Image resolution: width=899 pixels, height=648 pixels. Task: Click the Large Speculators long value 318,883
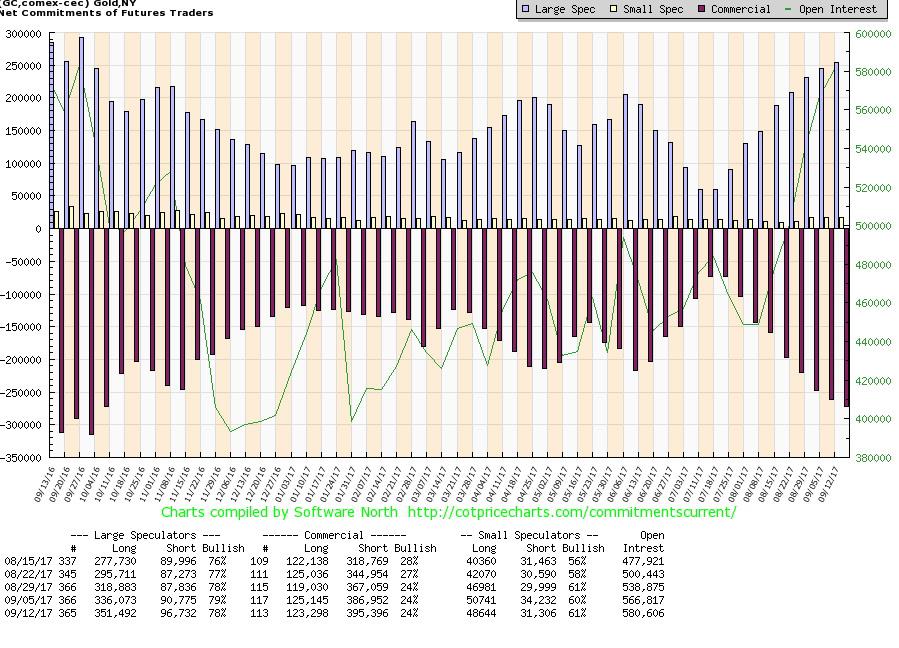[115, 587]
